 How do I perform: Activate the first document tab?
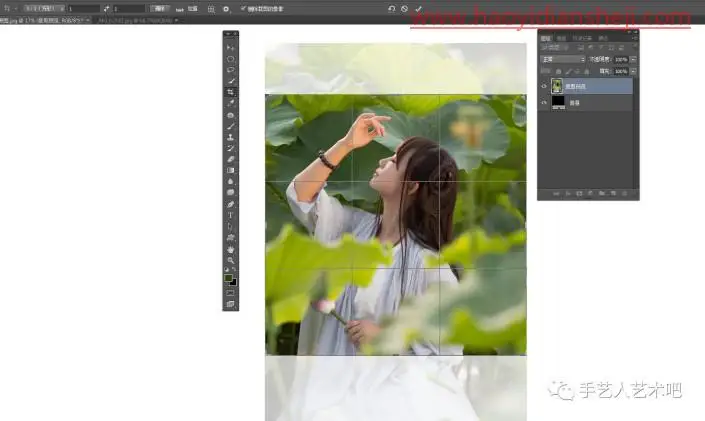45,20
